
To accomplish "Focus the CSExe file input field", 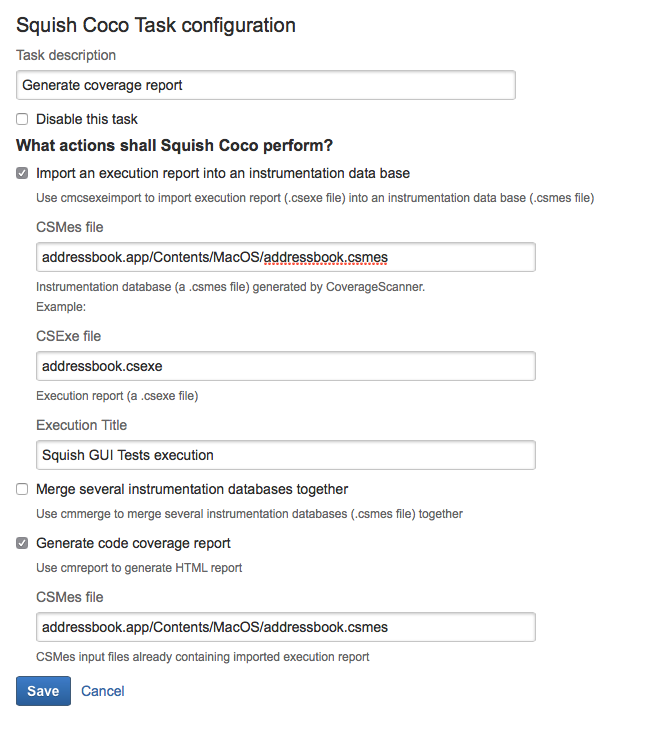I will 285,366.
